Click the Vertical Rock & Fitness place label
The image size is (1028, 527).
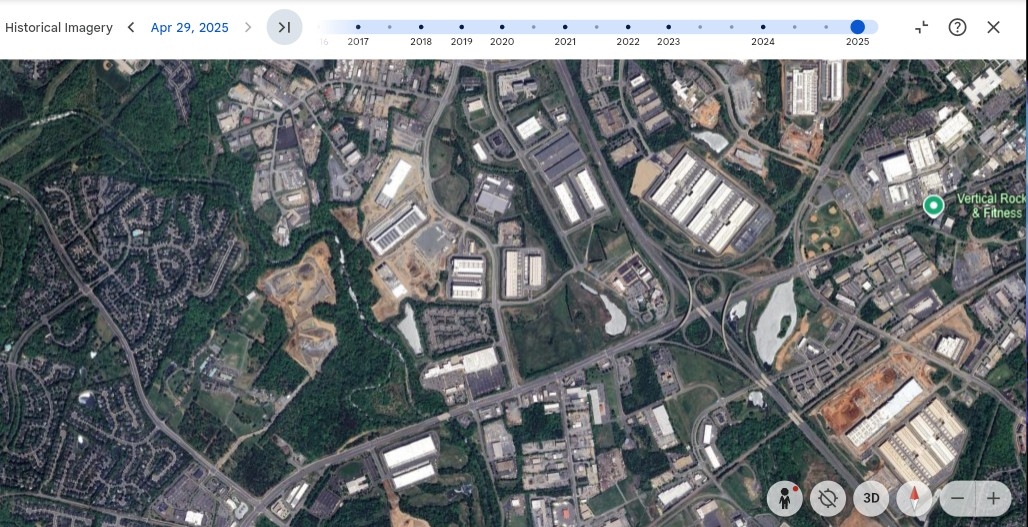(x=989, y=205)
